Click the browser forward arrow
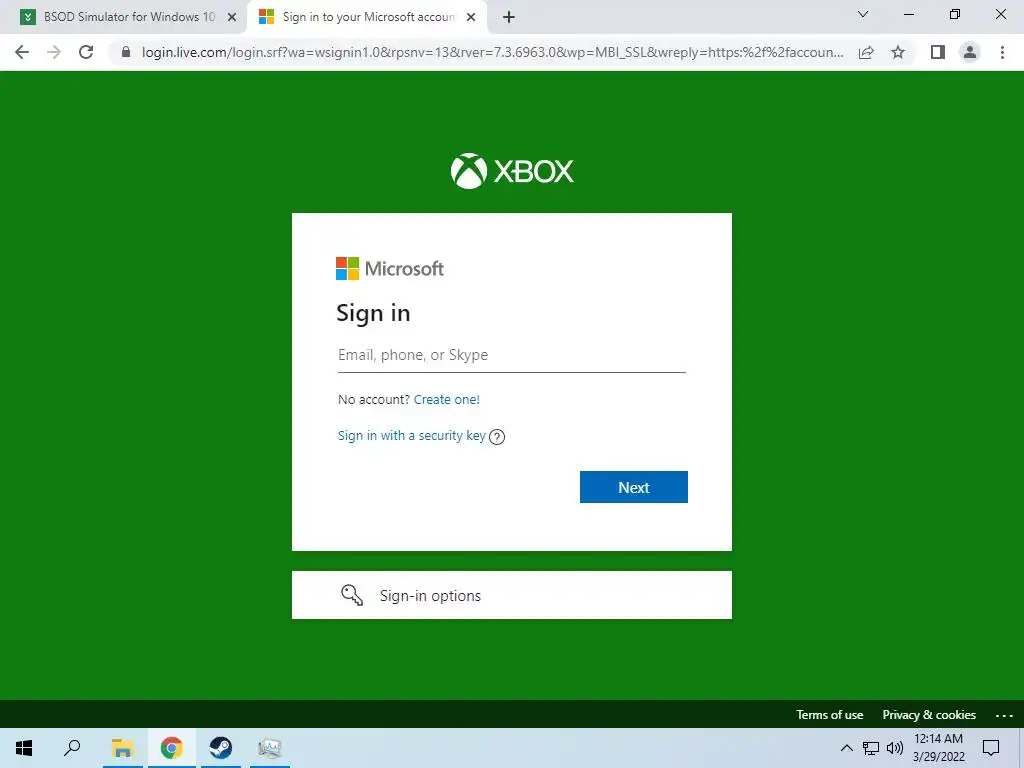The width and height of the screenshot is (1024, 768). (x=54, y=52)
